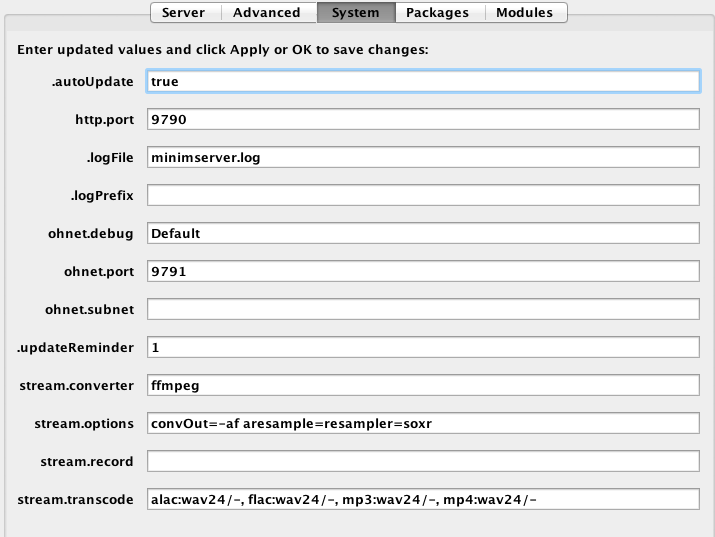The height and width of the screenshot is (537, 715).
Task: Select the .updateReminder field with value 1
Action: (423, 347)
